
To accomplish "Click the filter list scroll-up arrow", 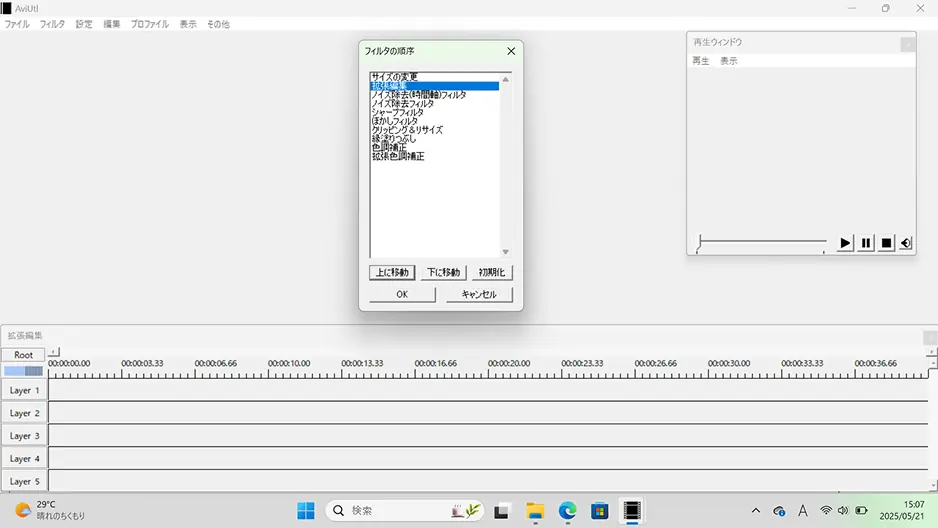I will click(x=505, y=79).
